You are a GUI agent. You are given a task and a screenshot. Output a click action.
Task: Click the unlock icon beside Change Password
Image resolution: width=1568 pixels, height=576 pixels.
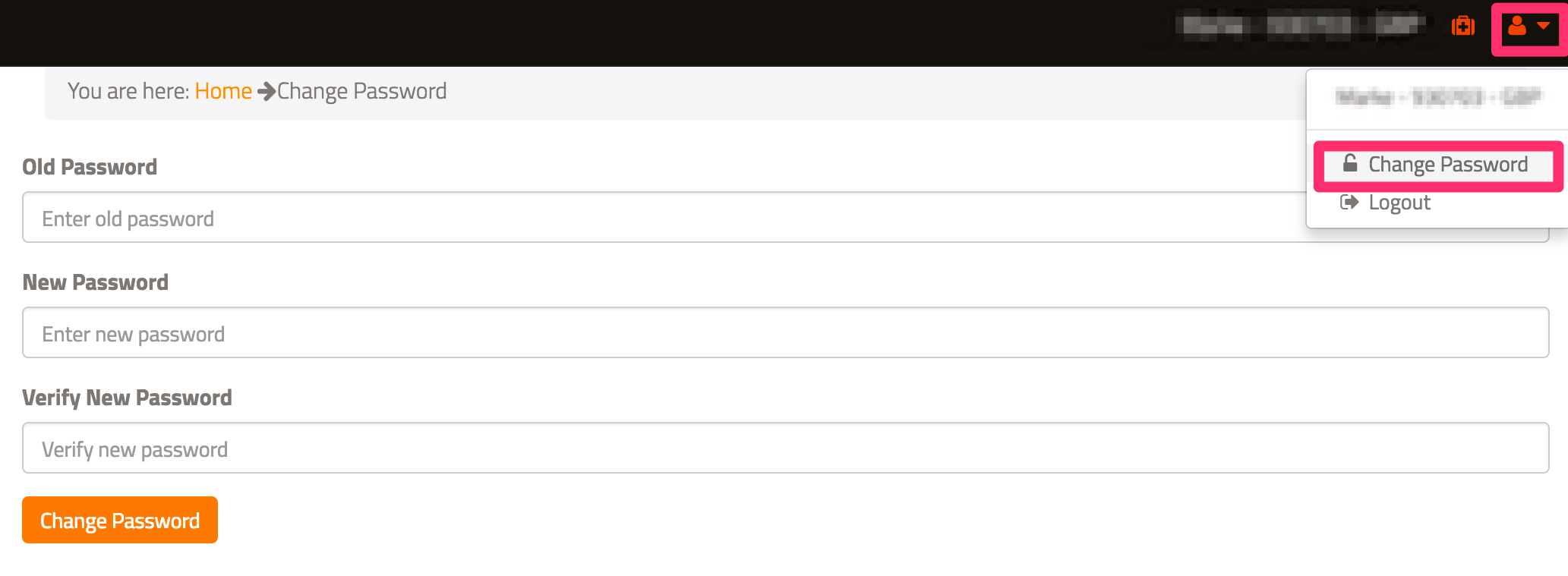pos(1350,163)
